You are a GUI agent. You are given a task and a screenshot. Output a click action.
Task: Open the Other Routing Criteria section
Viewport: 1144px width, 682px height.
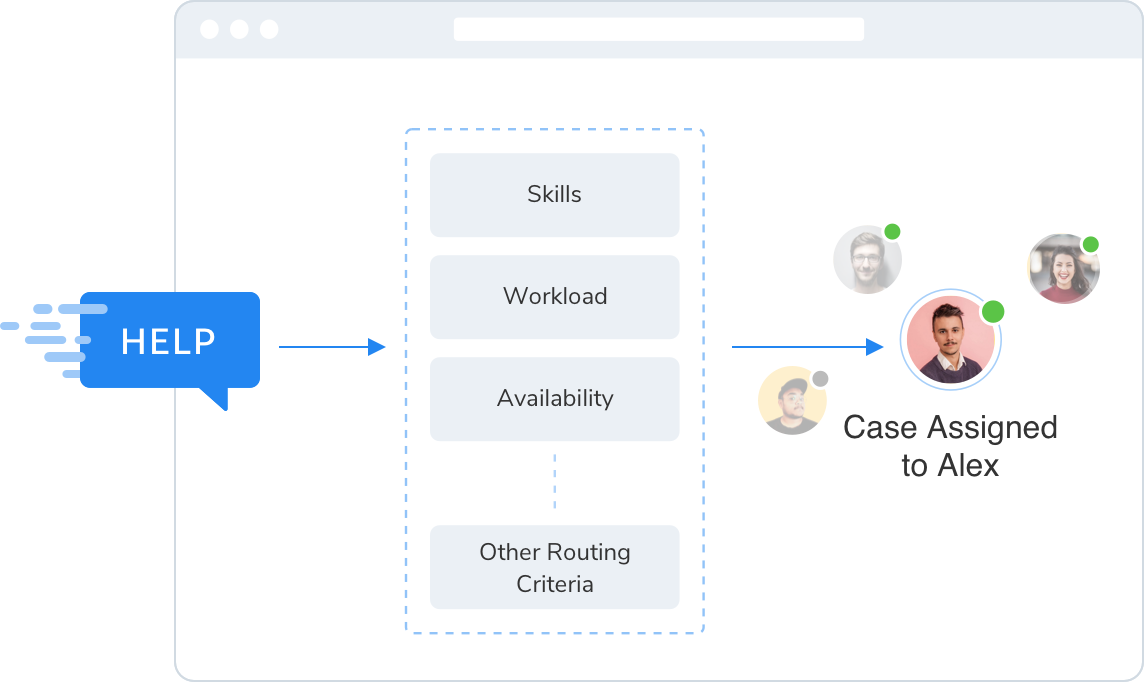554,566
